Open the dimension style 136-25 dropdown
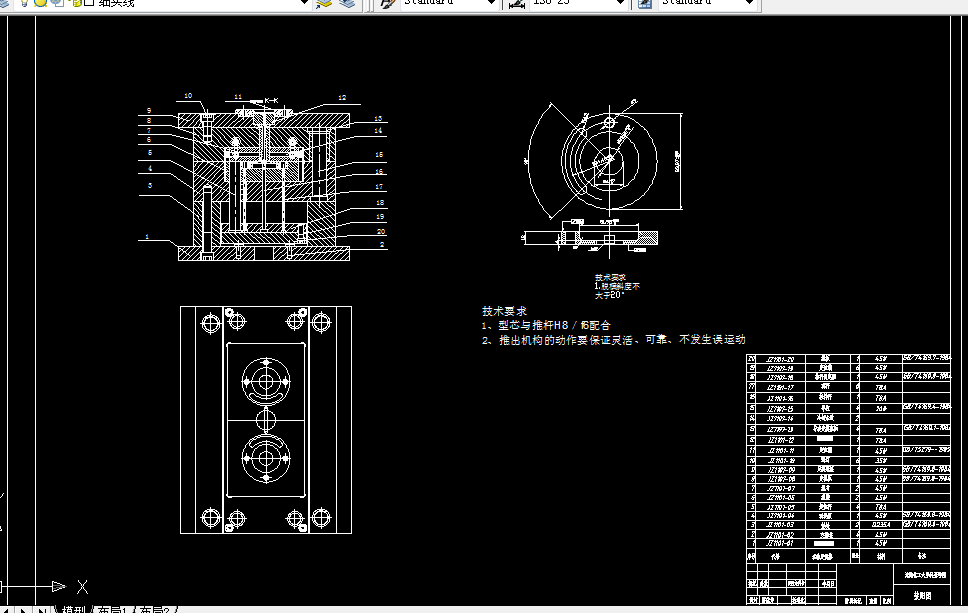This screenshot has height=613, width=968. (x=622, y=5)
